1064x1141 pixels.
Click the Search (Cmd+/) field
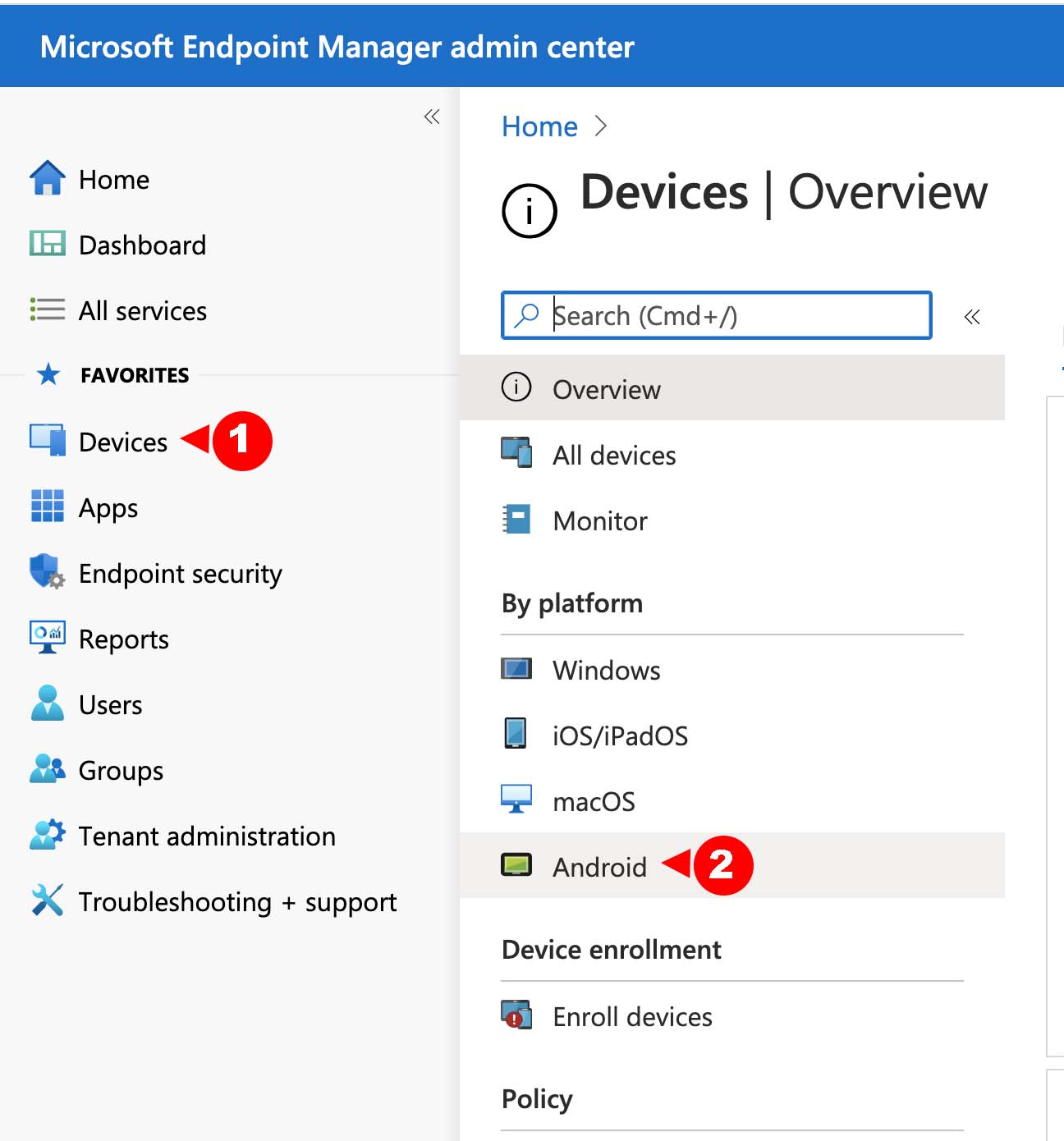(717, 315)
